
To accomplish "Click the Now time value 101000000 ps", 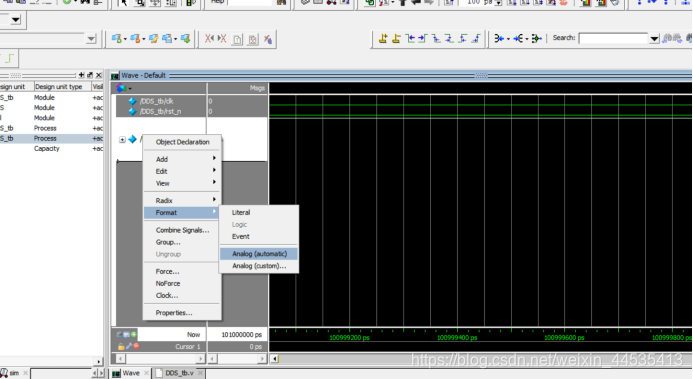I will (x=241, y=334).
